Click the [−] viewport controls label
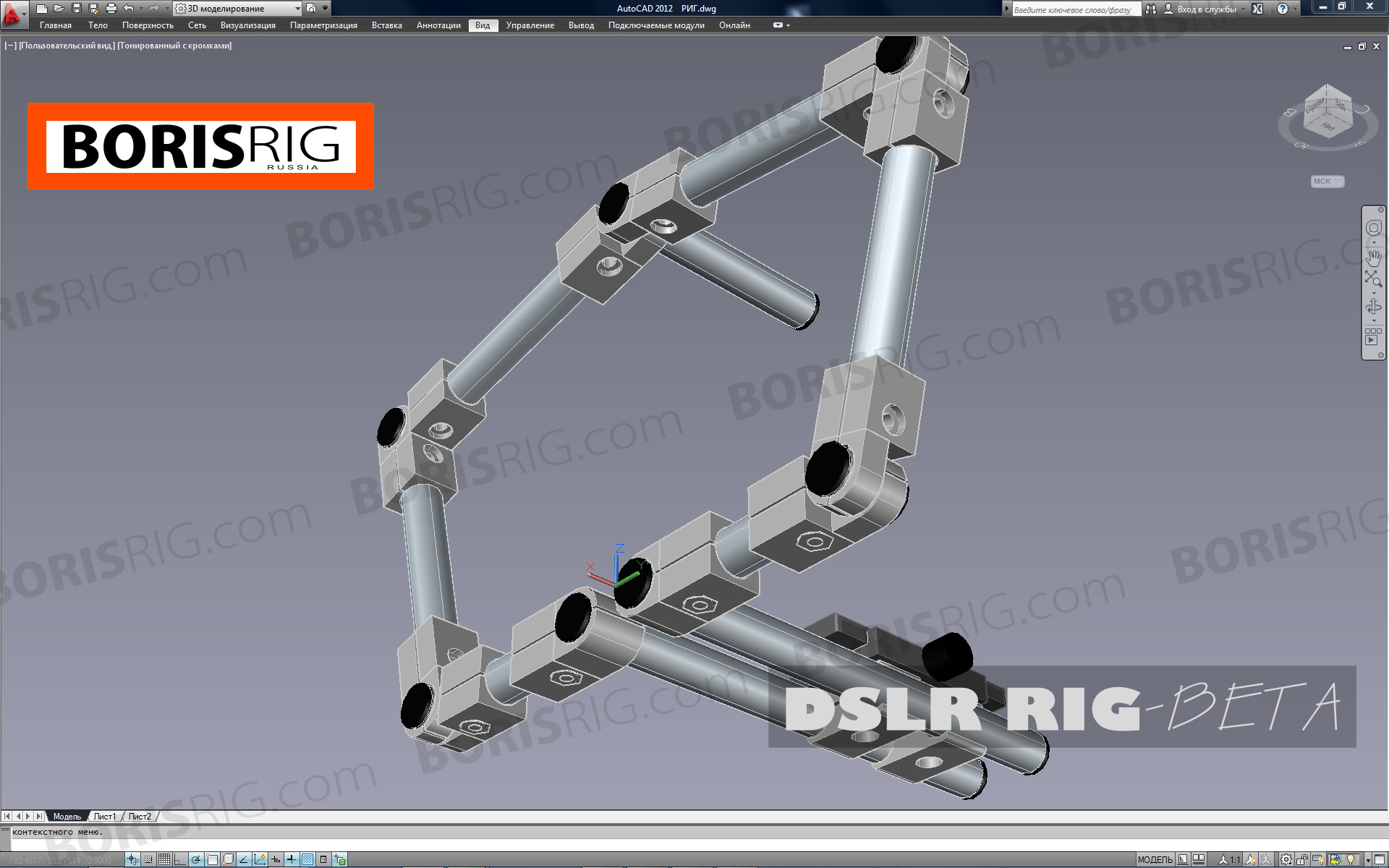This screenshot has height=868, width=1389. tap(10, 46)
